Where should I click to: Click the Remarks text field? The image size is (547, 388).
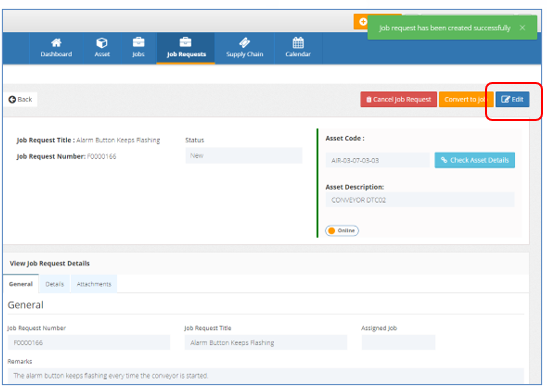pyautogui.click(x=266, y=375)
